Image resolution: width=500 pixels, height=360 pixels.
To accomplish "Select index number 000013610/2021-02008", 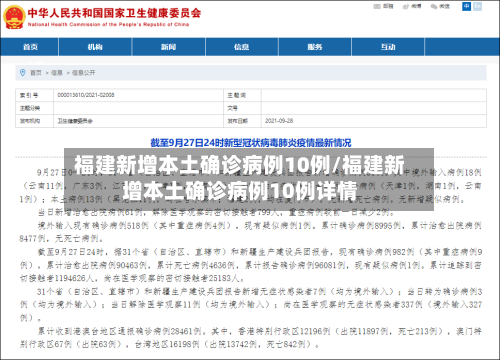I will 86,95.
